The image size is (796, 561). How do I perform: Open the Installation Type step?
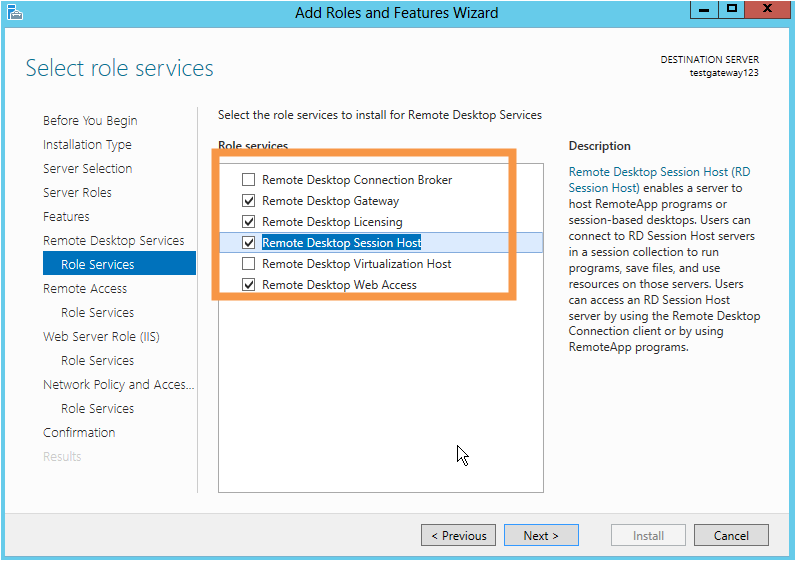[87, 145]
